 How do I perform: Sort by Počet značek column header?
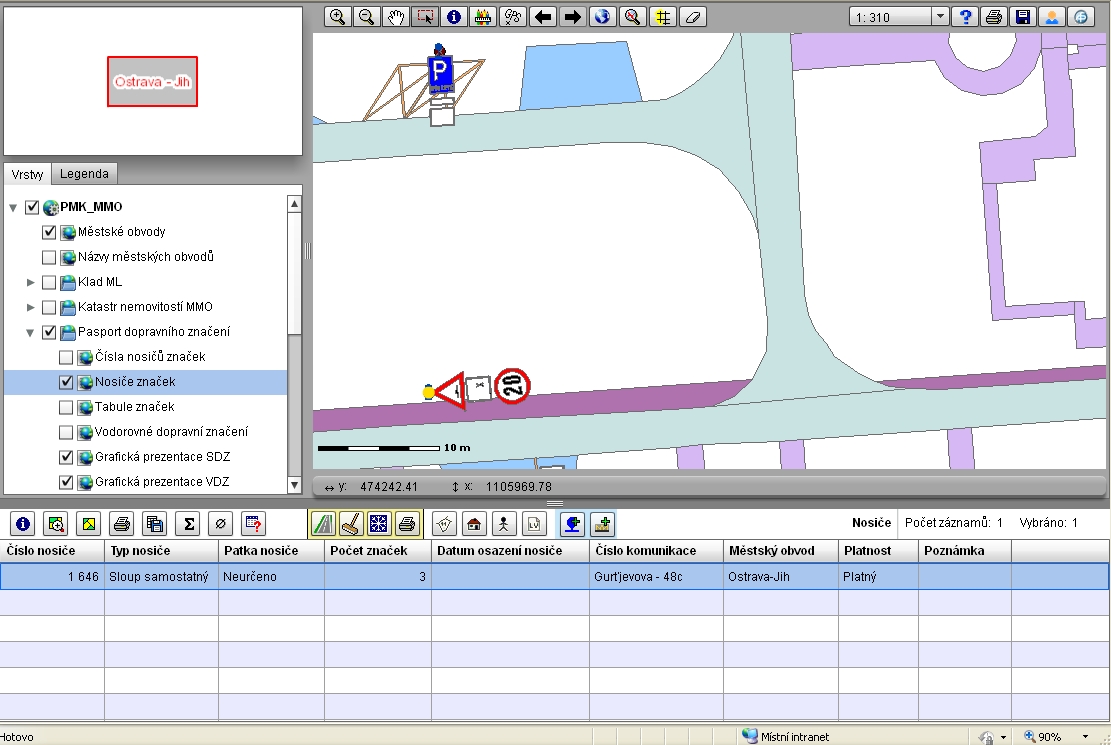[378, 551]
